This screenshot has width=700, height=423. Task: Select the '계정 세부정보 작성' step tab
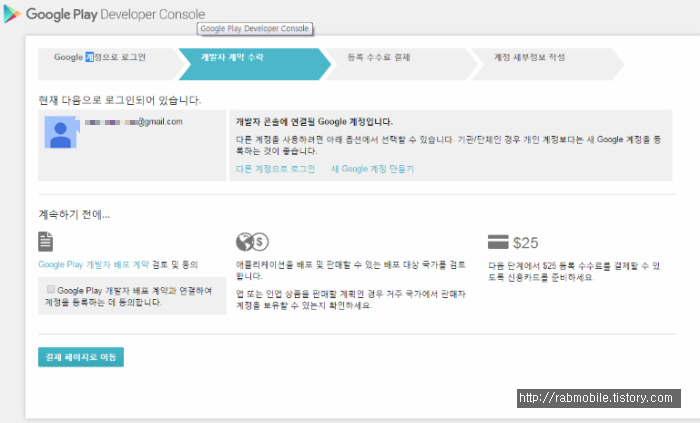point(547,64)
